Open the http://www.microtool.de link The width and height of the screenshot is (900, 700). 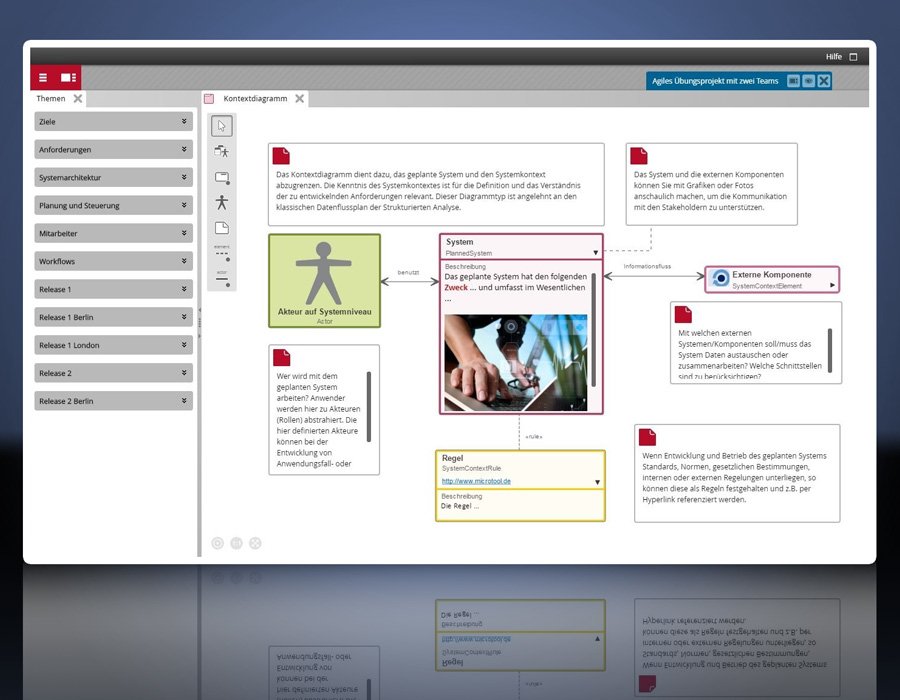coord(476,481)
